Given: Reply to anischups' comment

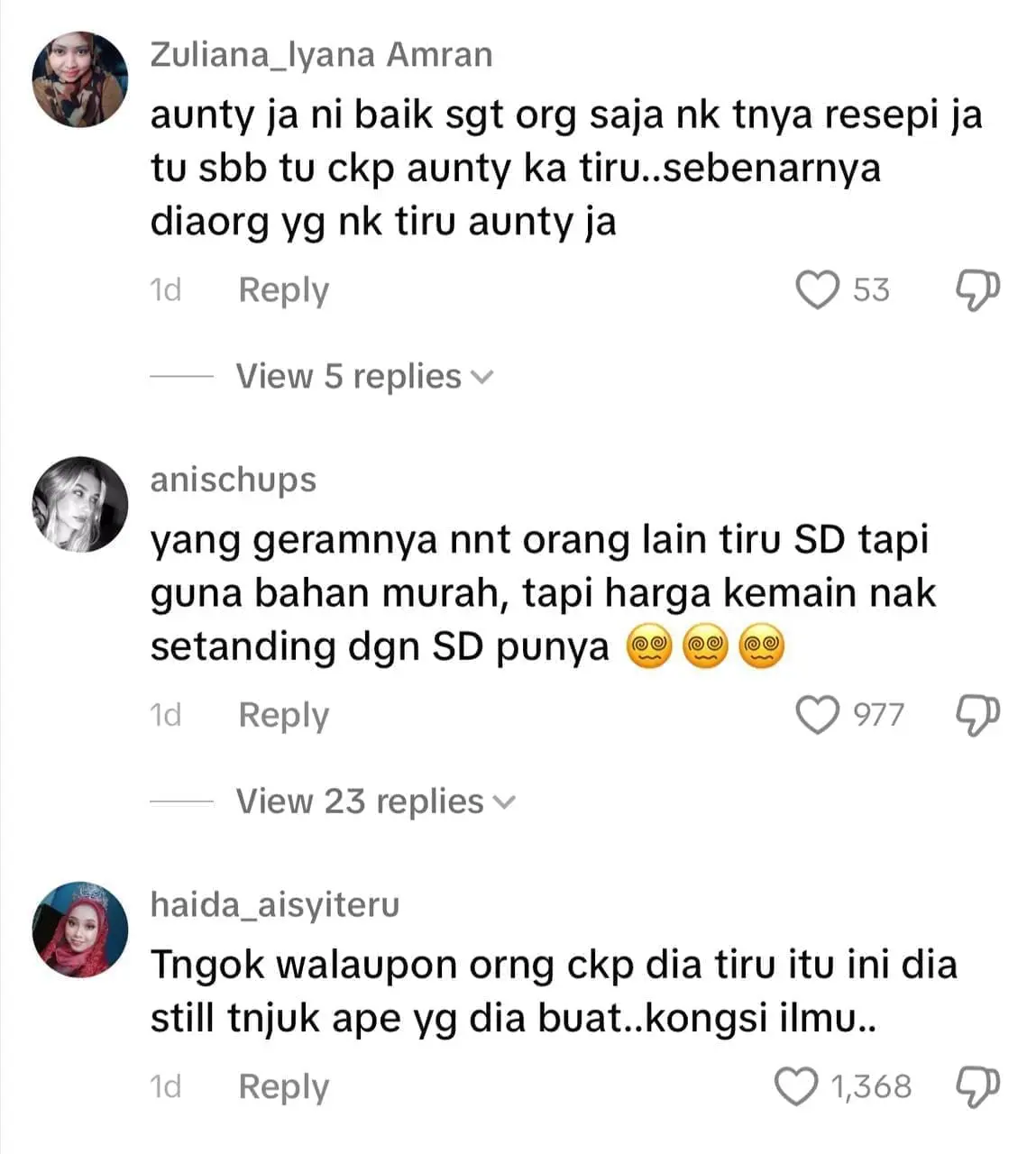Looking at the screenshot, I should pos(283,715).
